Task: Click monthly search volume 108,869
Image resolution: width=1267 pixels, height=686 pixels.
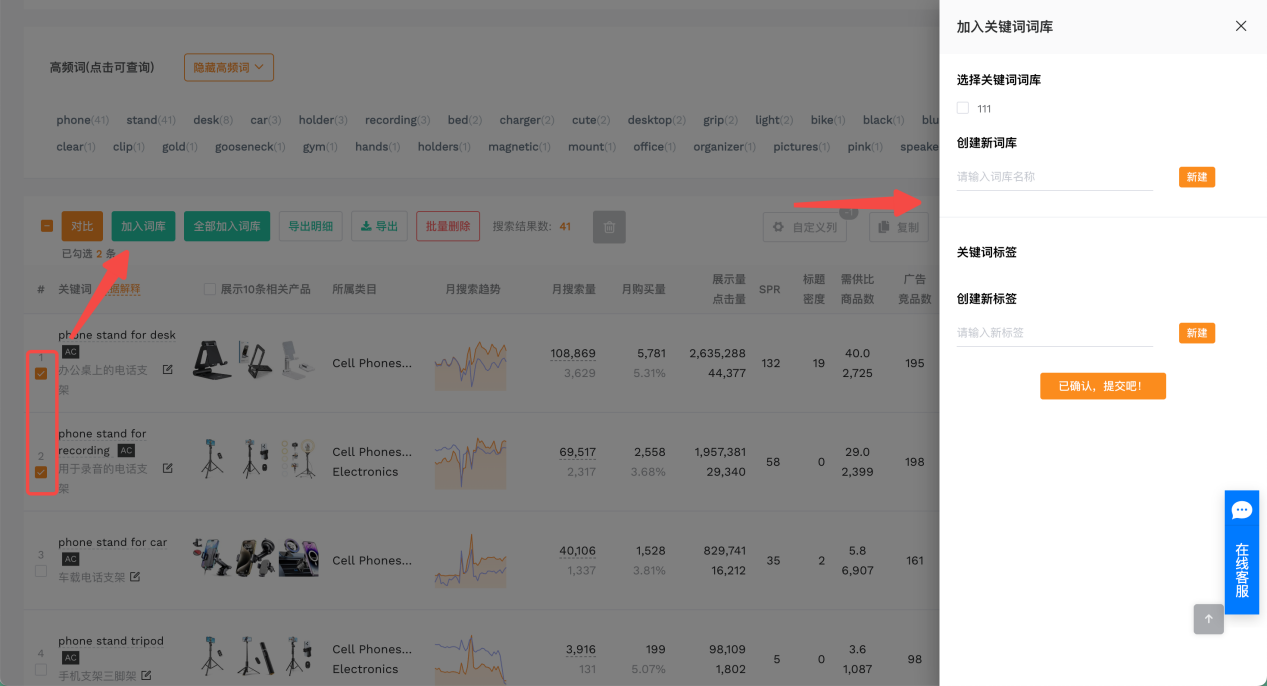Action: coord(573,353)
